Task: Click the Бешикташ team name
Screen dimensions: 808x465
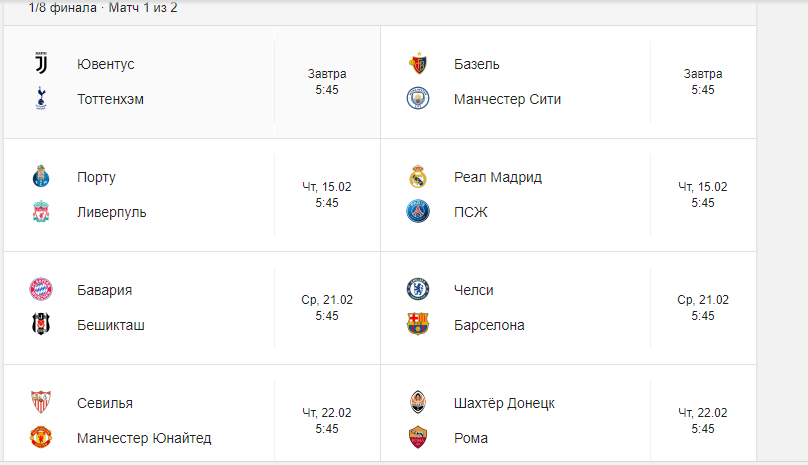Action: (111, 325)
